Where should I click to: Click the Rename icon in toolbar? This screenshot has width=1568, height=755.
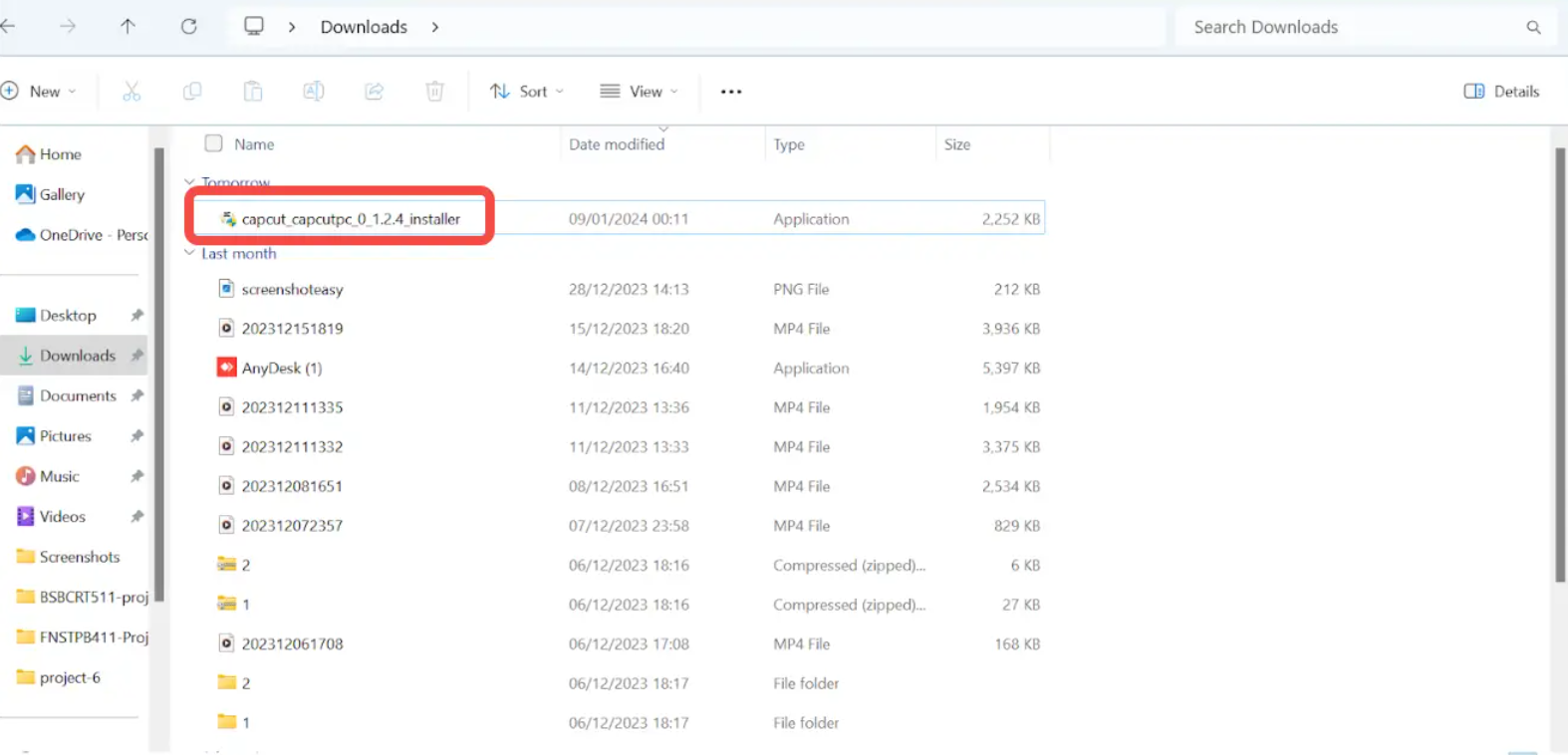[x=314, y=92]
